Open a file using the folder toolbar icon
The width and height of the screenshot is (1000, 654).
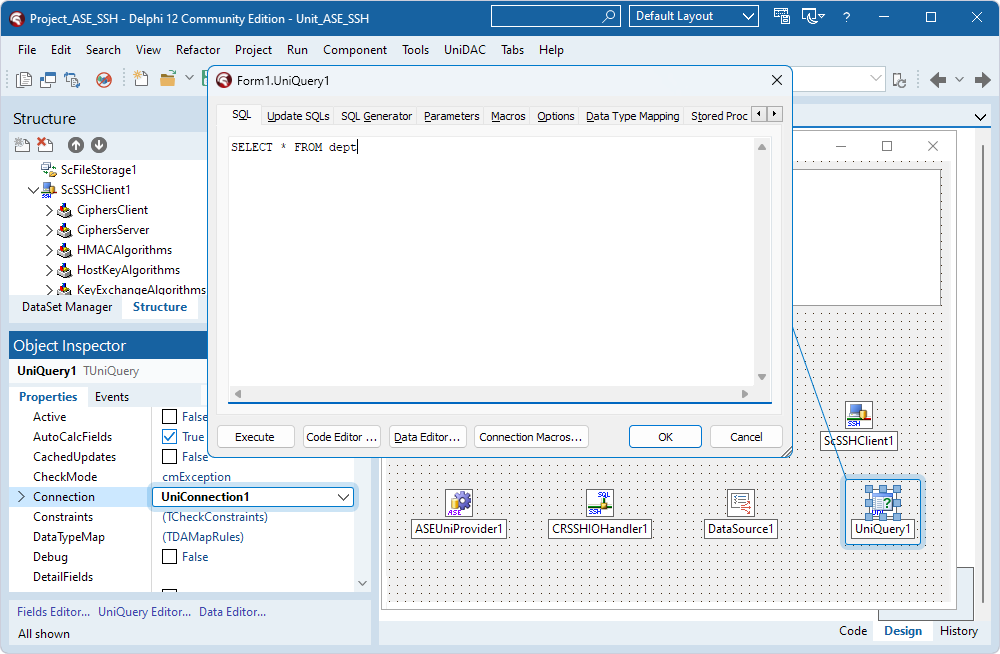coord(166,77)
